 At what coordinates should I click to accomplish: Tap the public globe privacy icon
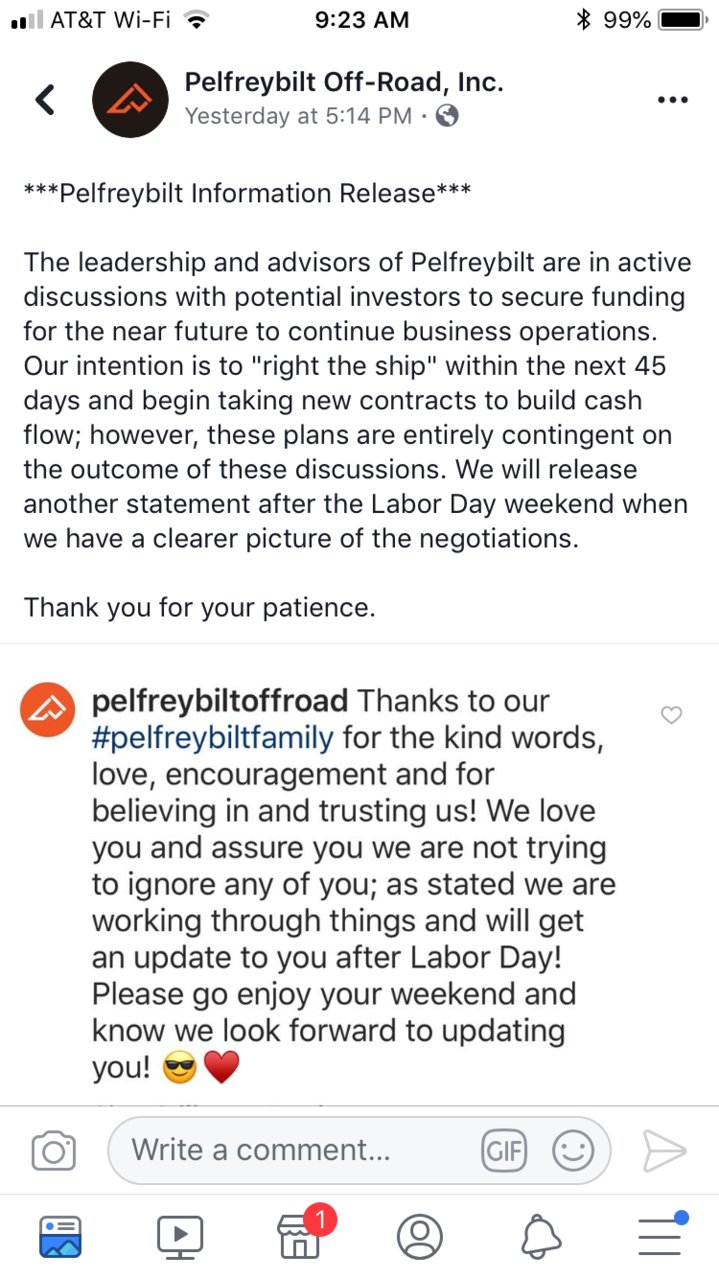click(x=449, y=117)
